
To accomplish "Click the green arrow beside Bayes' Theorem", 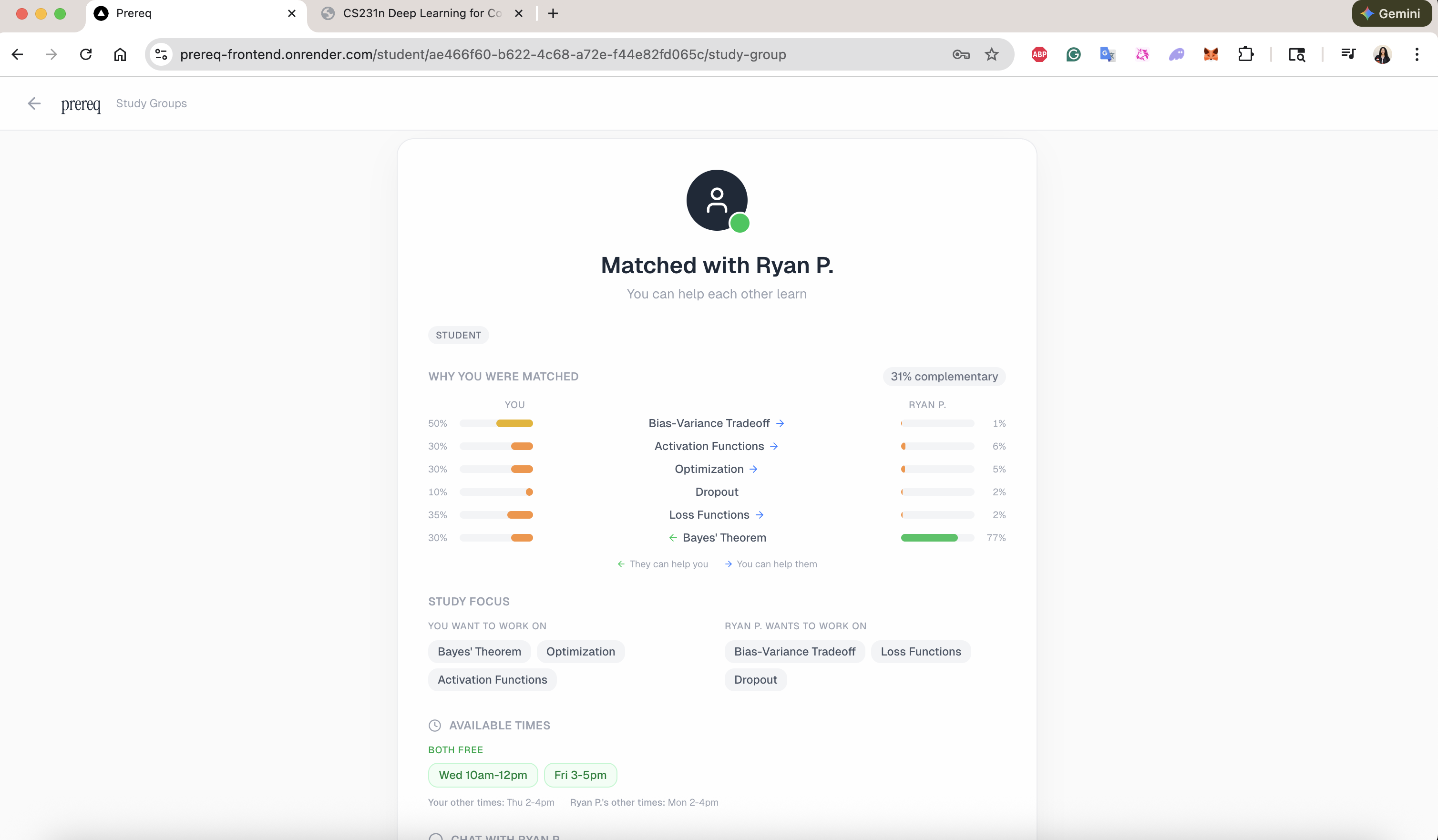I will click(673, 538).
